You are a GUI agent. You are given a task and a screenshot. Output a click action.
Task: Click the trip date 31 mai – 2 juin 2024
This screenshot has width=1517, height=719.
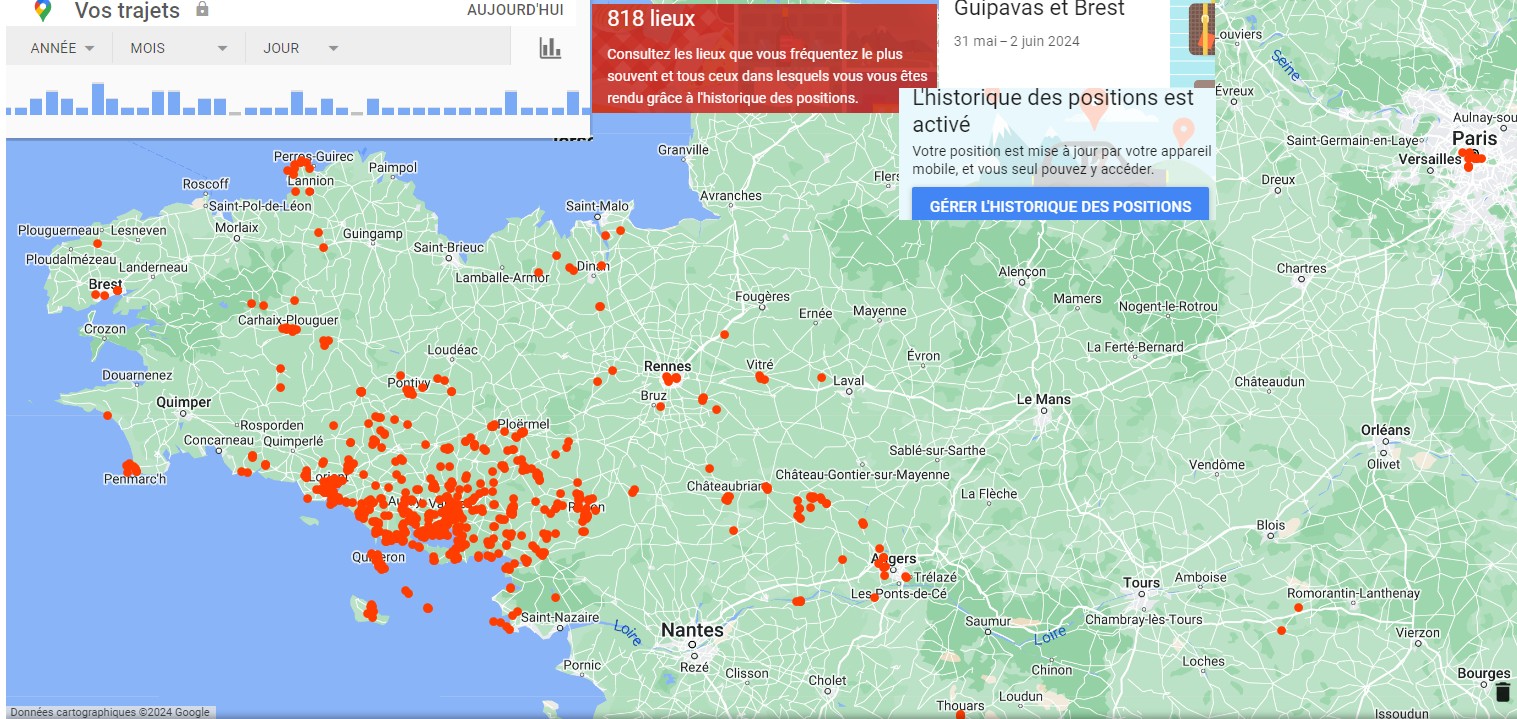(1017, 41)
